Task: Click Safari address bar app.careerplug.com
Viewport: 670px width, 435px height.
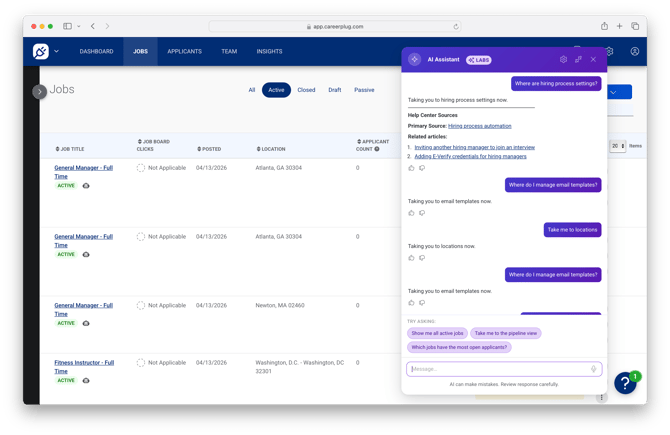Action: pos(335,26)
